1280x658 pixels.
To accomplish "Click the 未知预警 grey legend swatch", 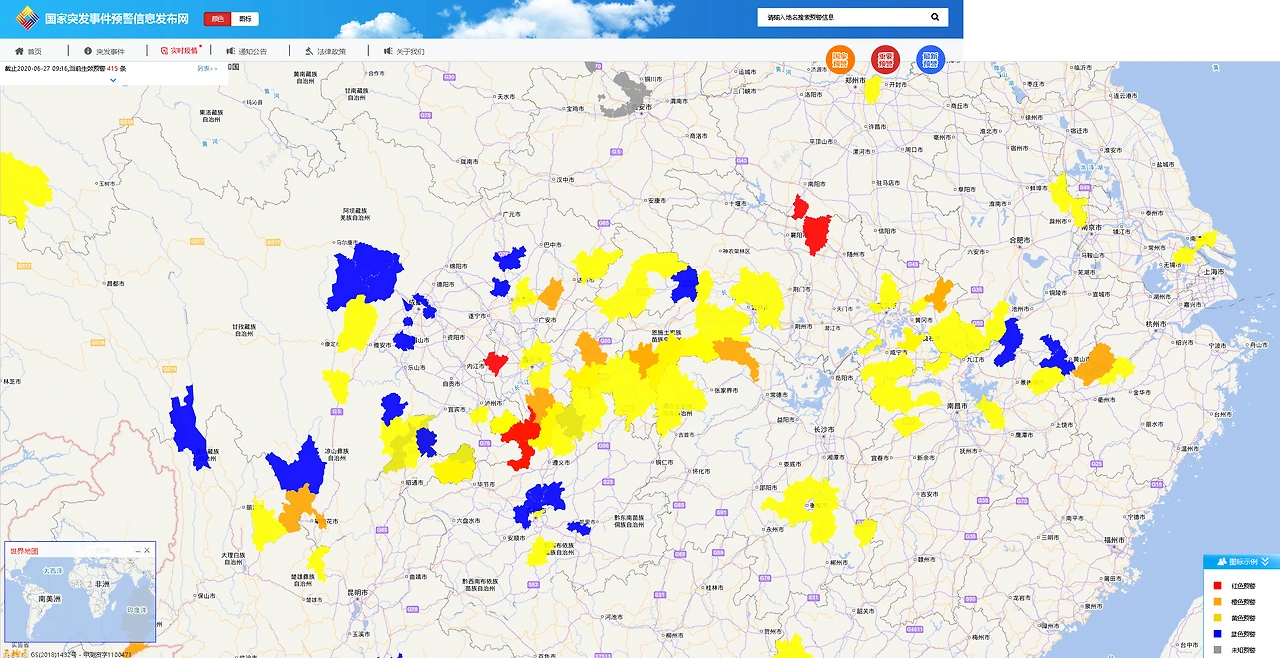I will click(x=1217, y=650).
